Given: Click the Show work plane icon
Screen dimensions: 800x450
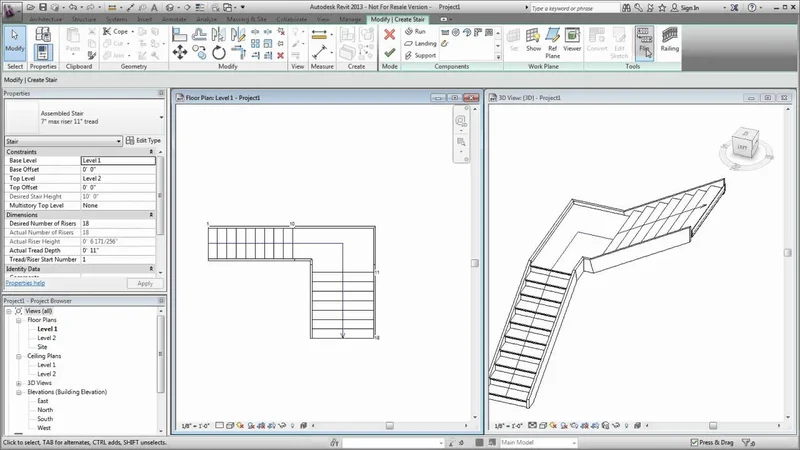Looking at the screenshot, I should point(533,40).
